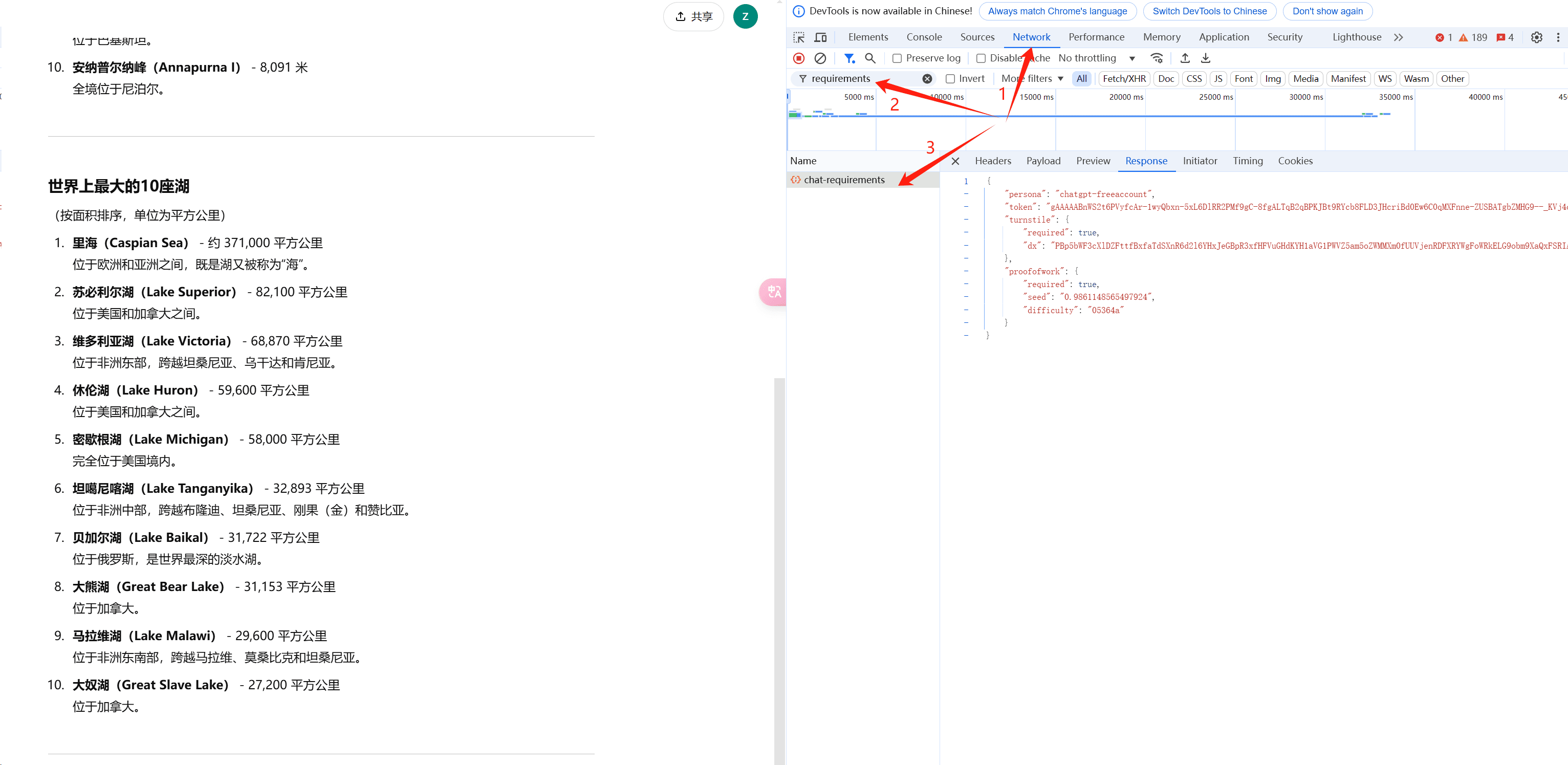Enable the Preserve log checkbox
The image size is (1568, 765).
coord(897,58)
